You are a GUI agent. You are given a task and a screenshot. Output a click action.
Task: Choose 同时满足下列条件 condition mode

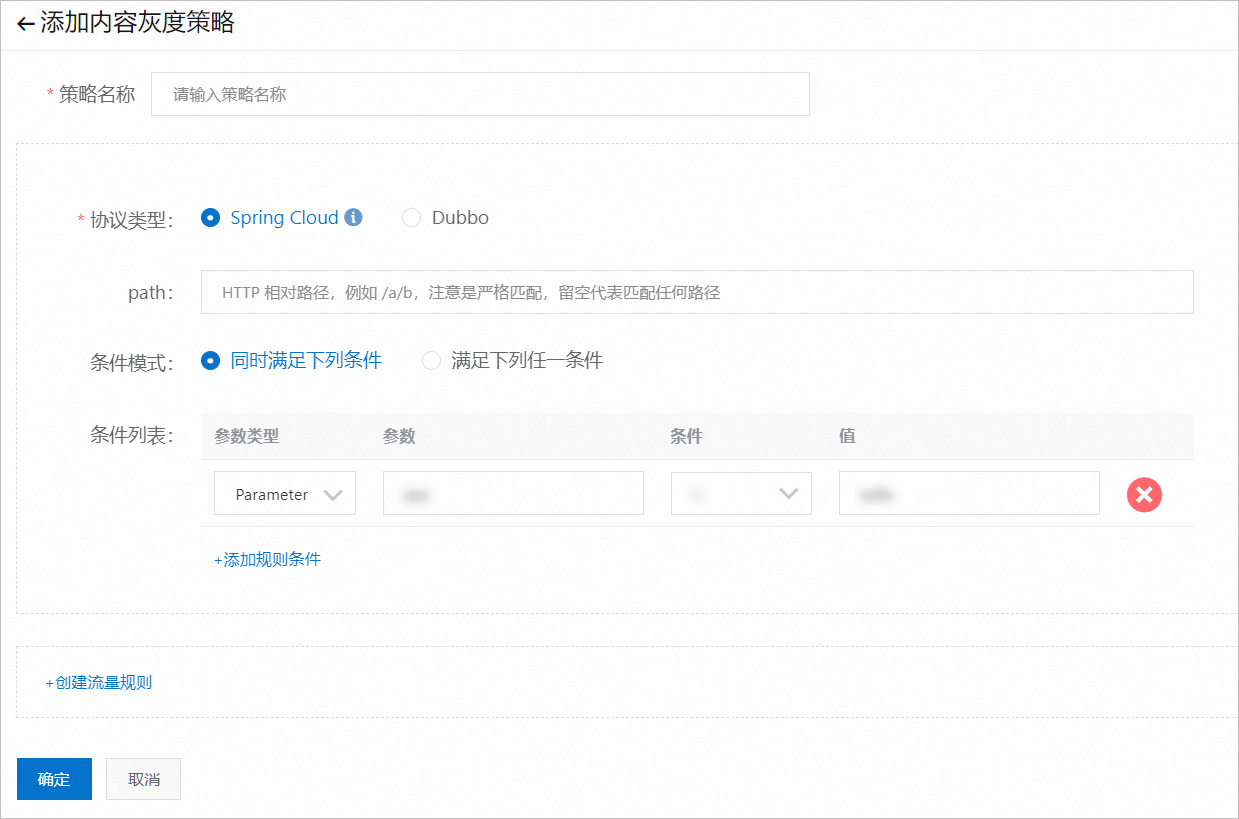pos(210,361)
